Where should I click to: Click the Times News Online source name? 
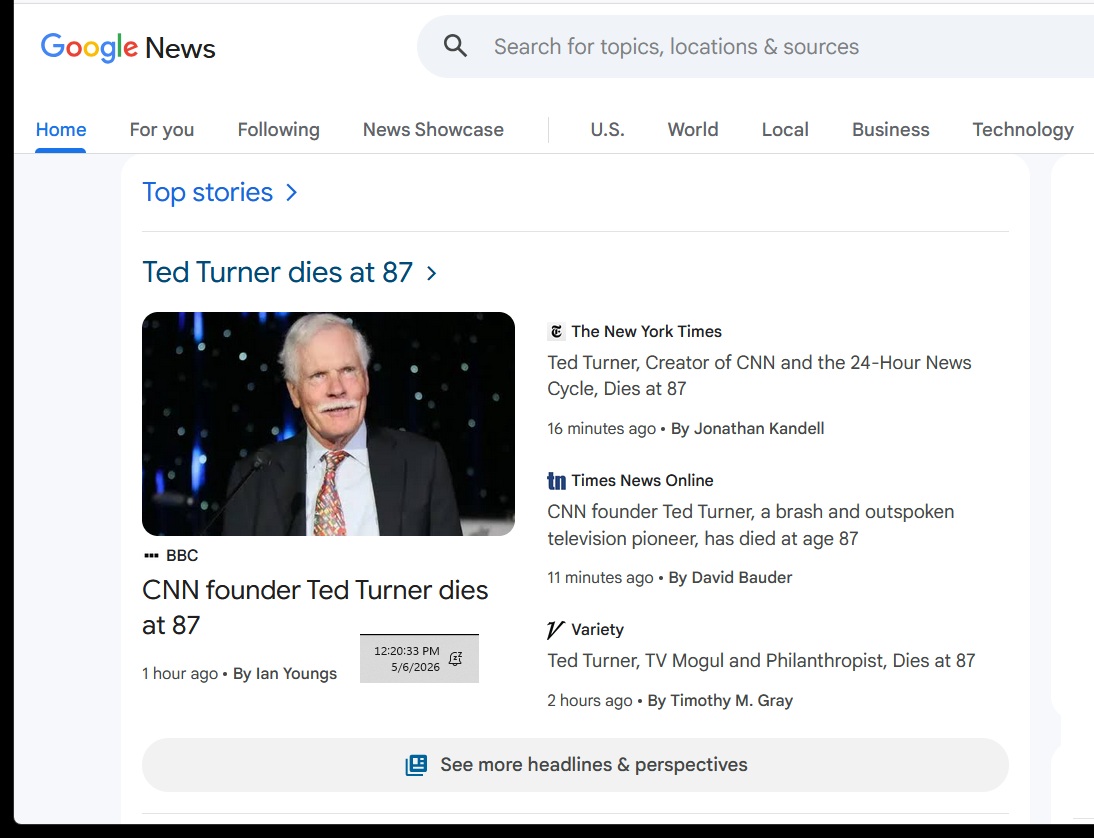coord(642,481)
